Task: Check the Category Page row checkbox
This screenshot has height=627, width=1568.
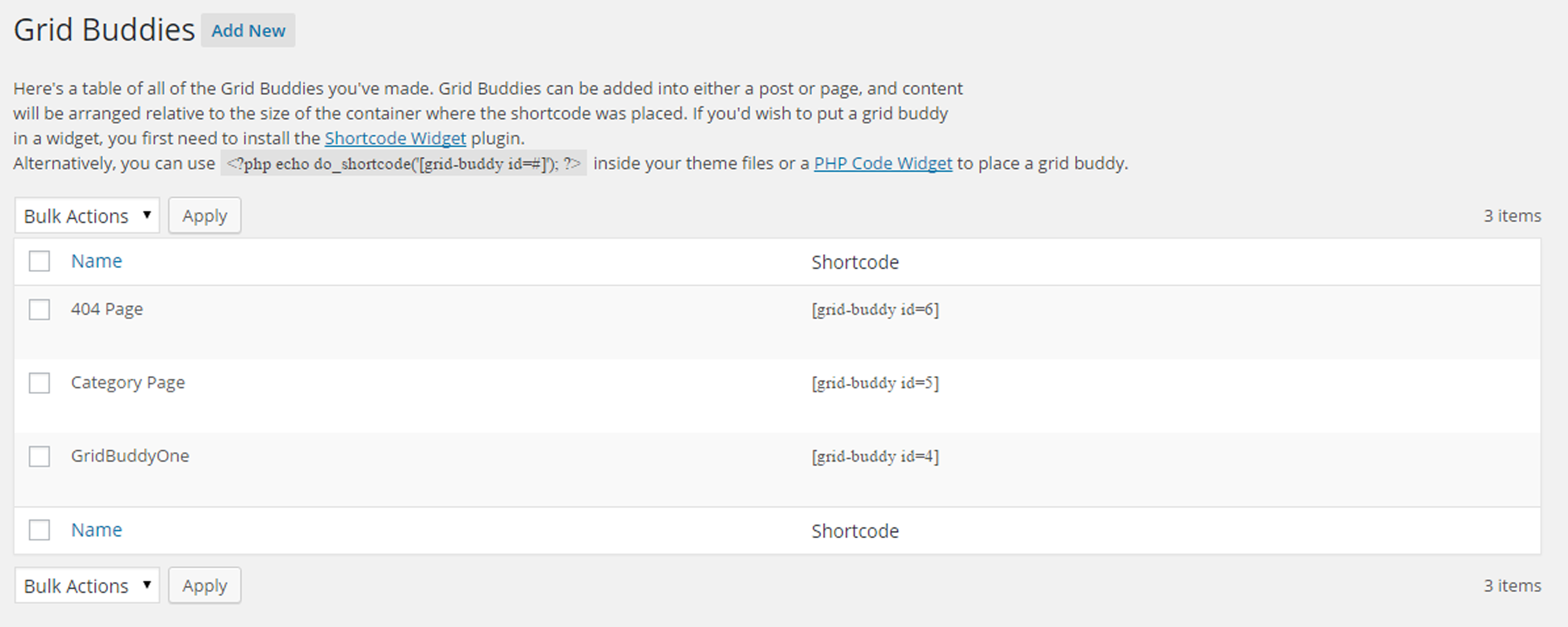Action: (40, 383)
